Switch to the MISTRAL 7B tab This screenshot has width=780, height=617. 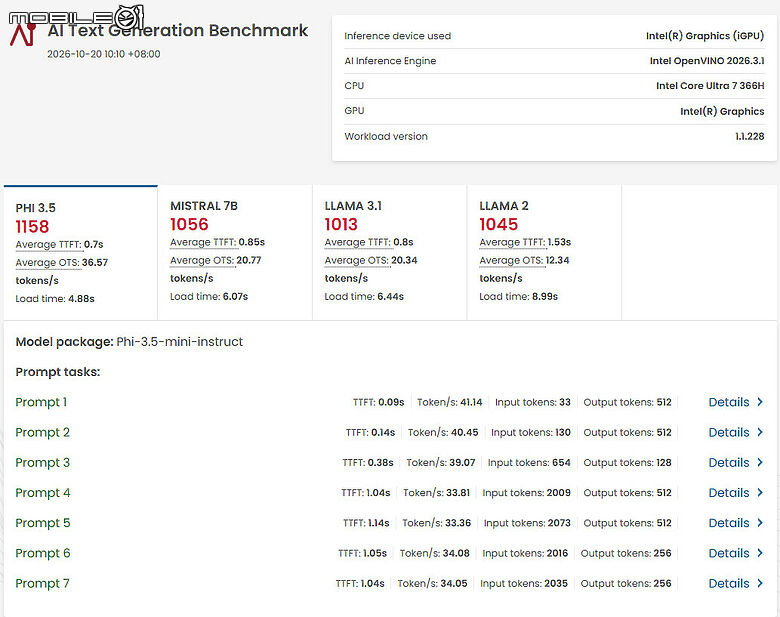pos(235,253)
